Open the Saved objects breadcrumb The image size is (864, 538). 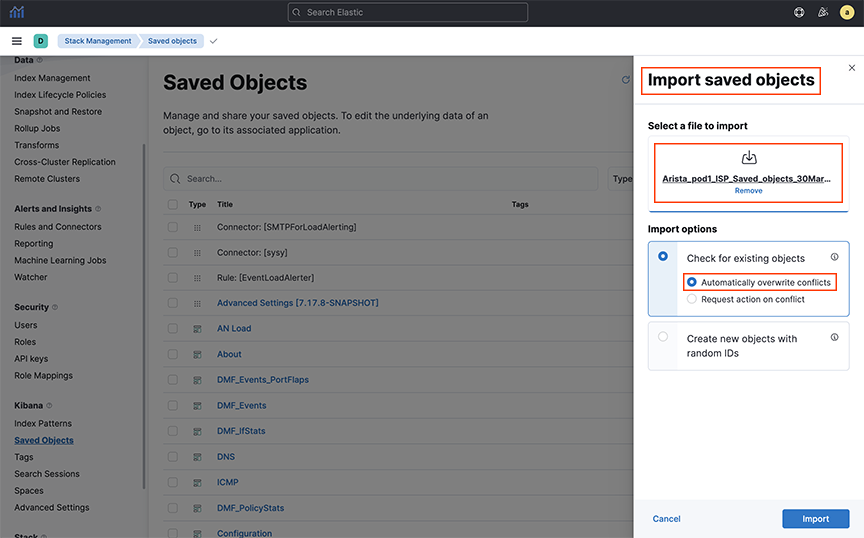[172, 41]
